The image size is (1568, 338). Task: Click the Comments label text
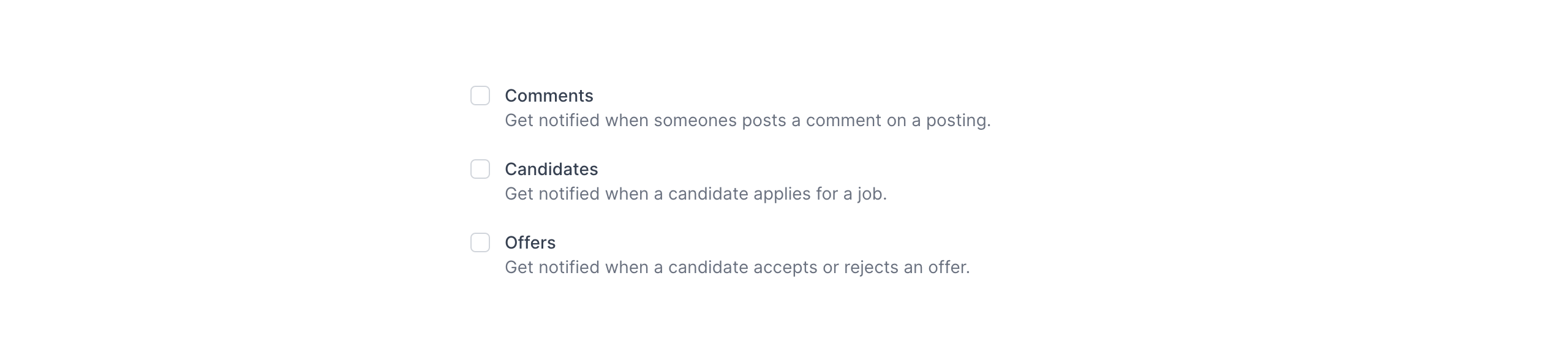[x=549, y=96]
